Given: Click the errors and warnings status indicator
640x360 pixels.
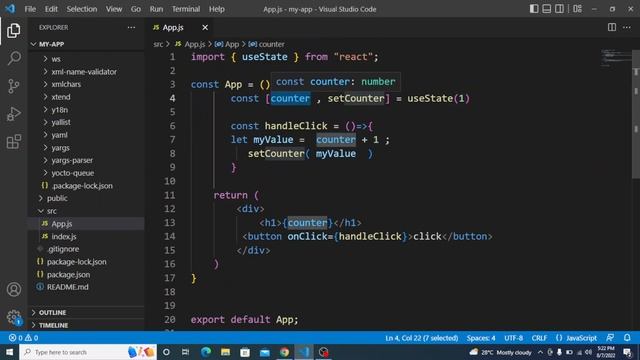Looking at the screenshot, I should pos(24,338).
